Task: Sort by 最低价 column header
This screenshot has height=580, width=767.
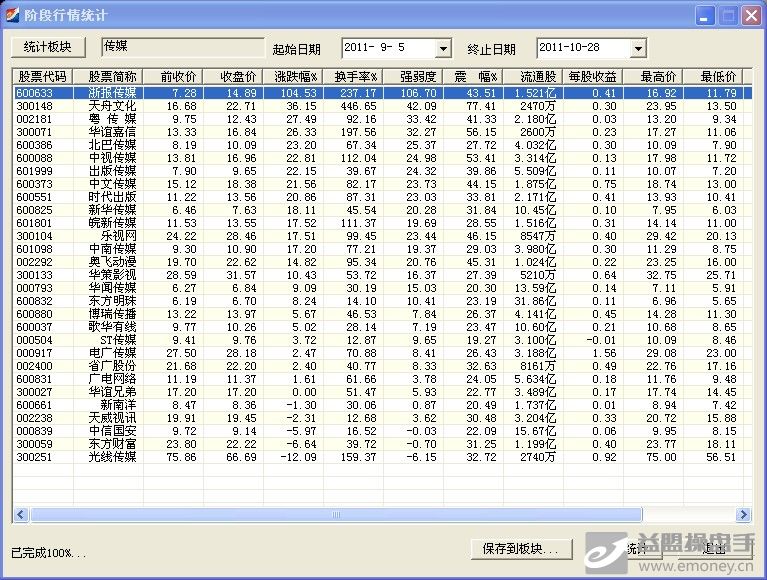Action: [713, 77]
